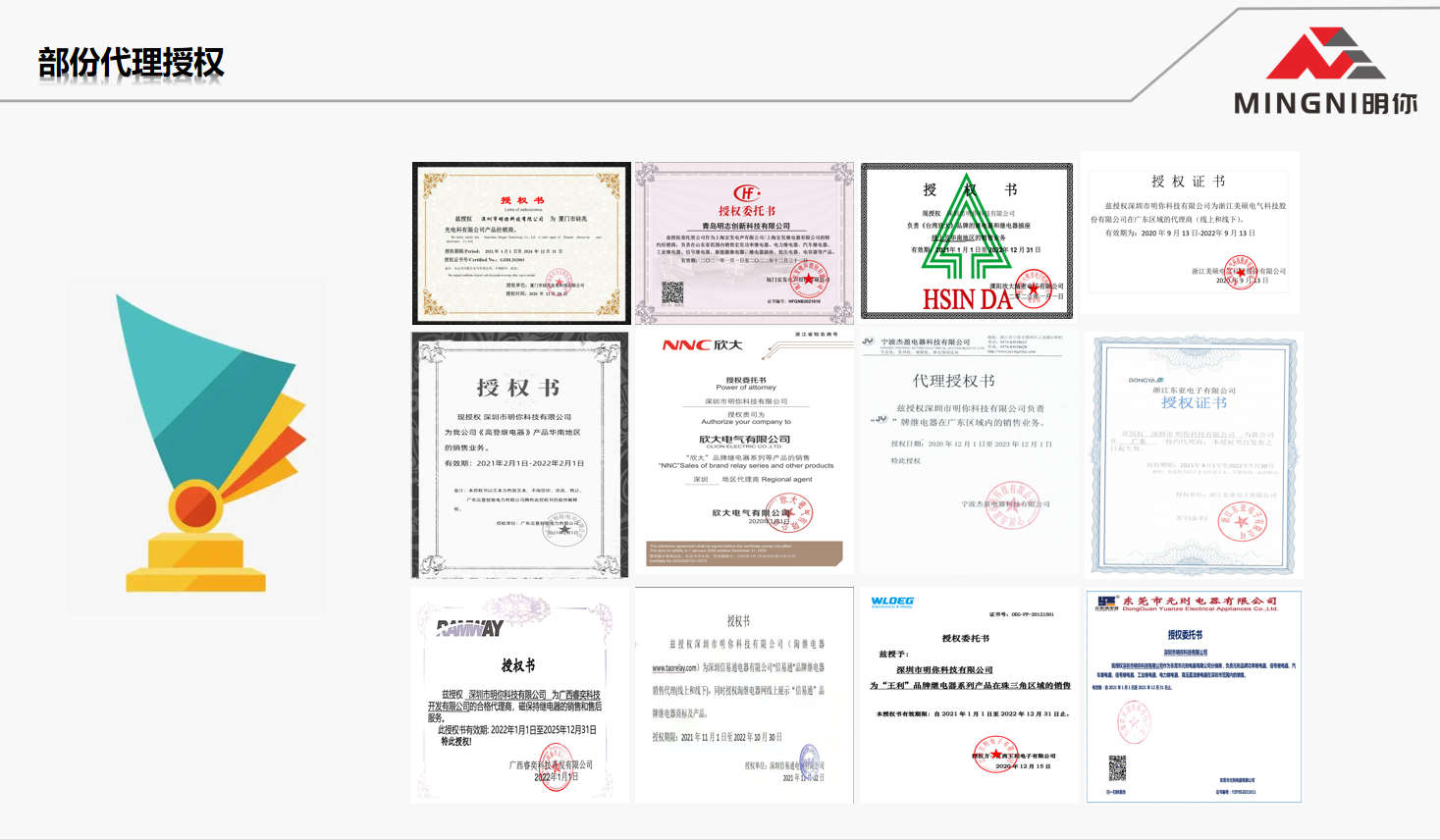Open the black-bordered 高登继电器 授权书 certificate
The height and width of the screenshot is (840, 1440).
click(520, 455)
